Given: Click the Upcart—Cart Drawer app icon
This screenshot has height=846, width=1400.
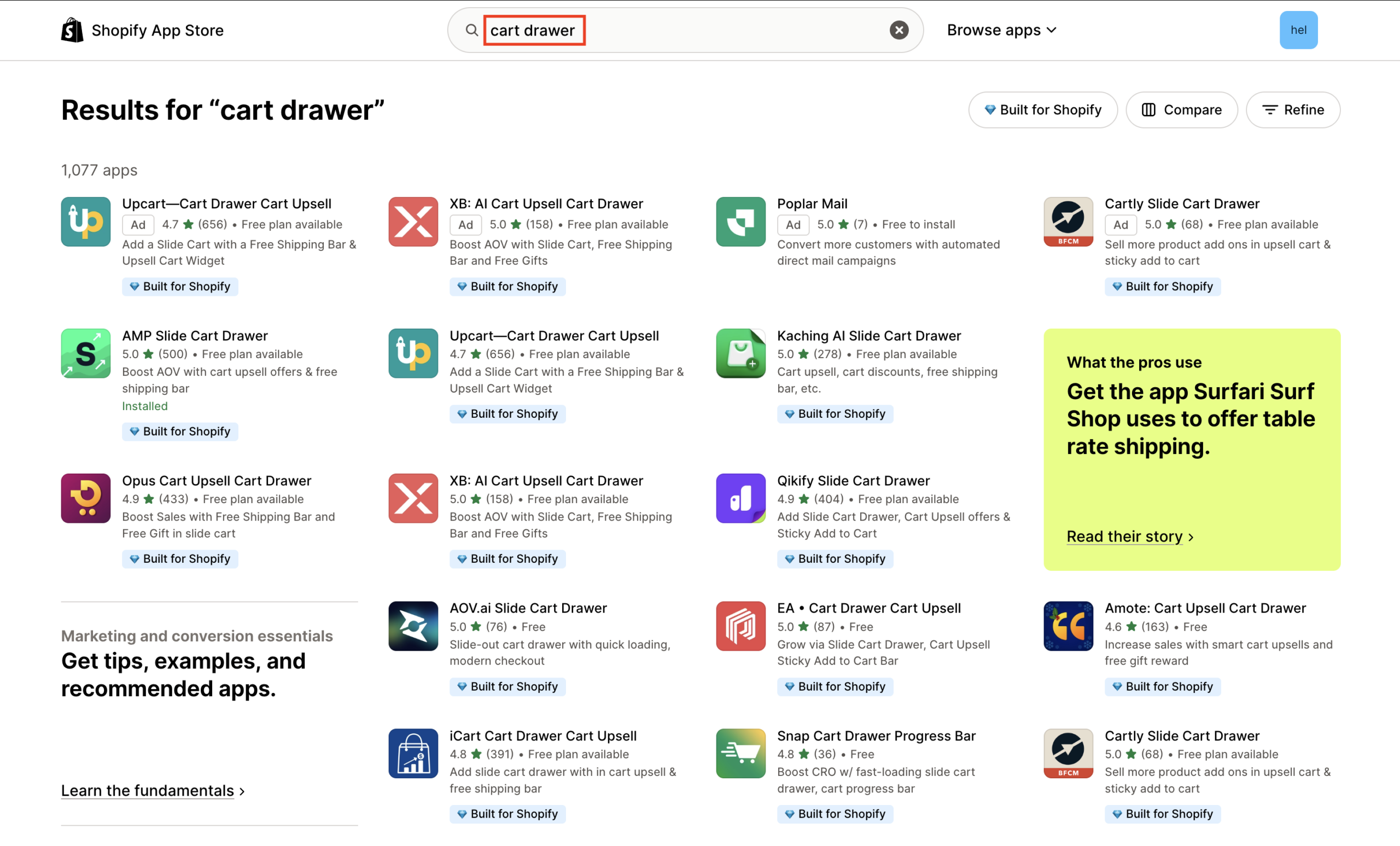Looking at the screenshot, I should [x=85, y=221].
